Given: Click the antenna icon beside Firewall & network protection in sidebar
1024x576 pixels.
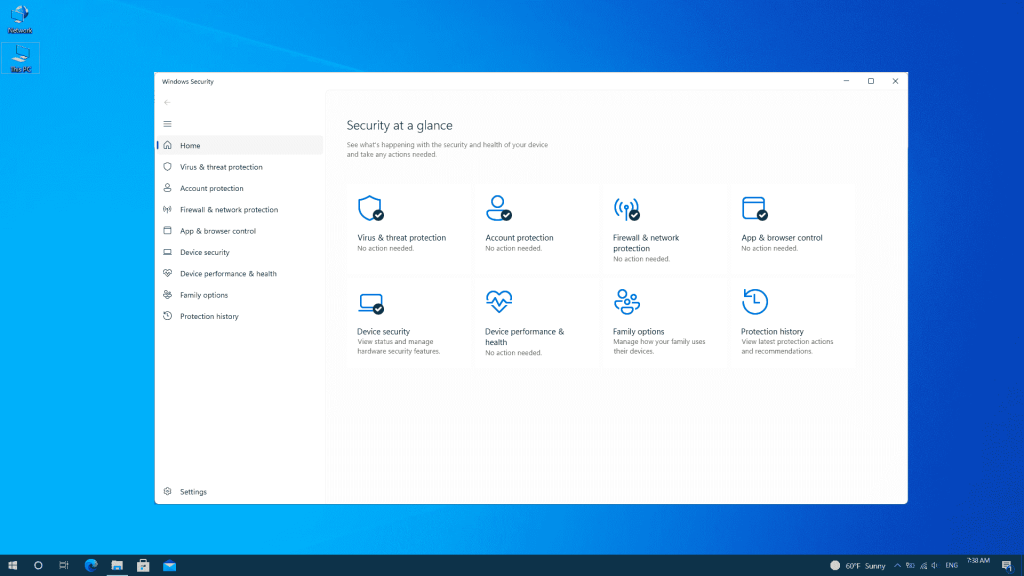Looking at the screenshot, I should point(167,210).
